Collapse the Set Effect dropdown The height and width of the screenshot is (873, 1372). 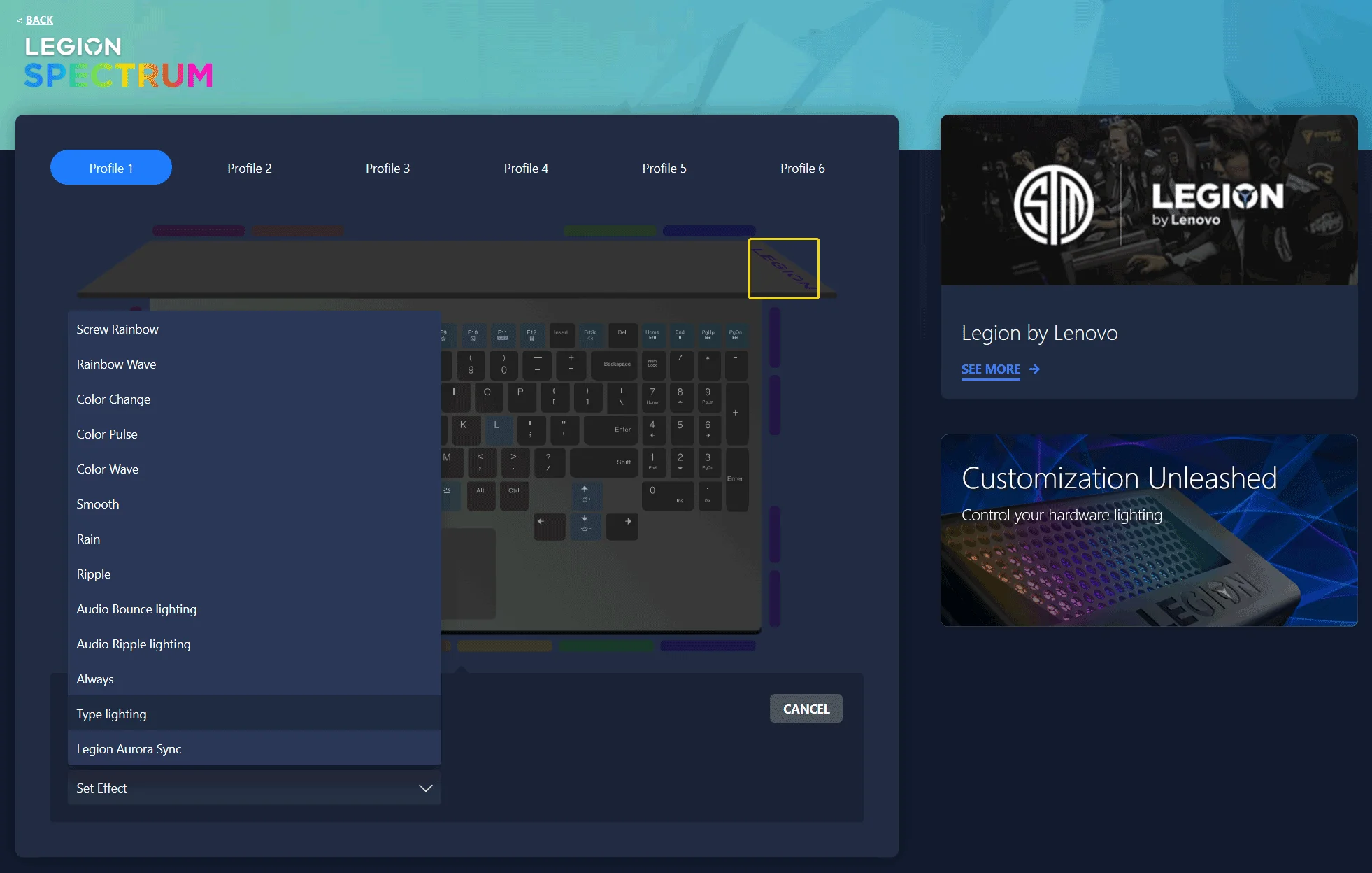point(255,788)
